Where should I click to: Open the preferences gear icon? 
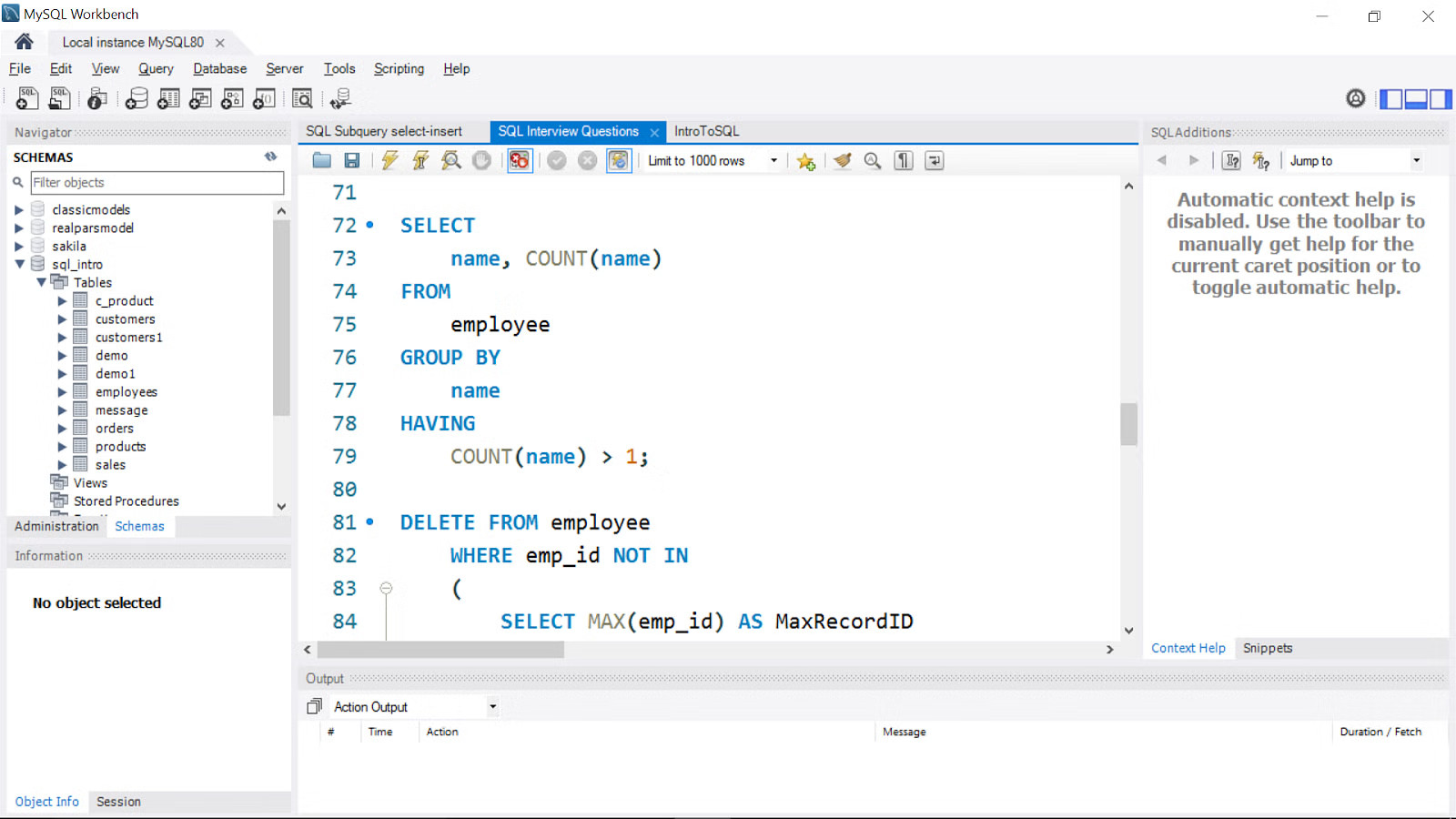coord(1356,98)
